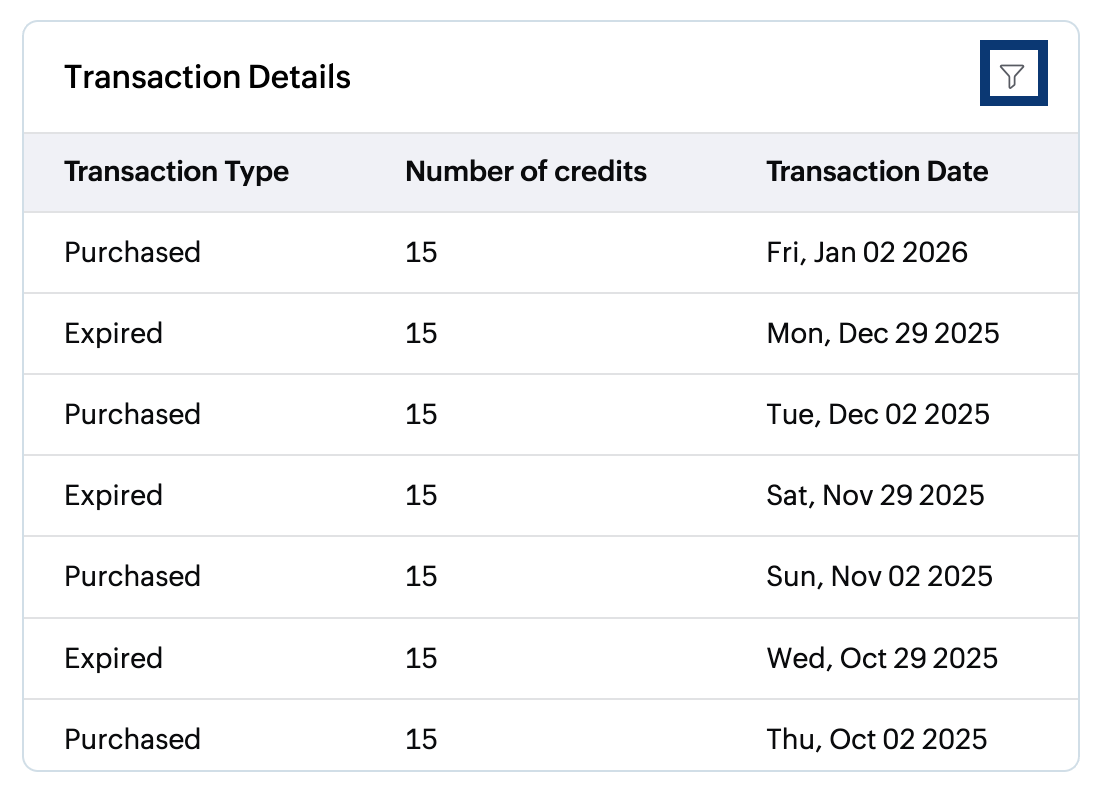Click the Number of credits column header

coord(526,172)
